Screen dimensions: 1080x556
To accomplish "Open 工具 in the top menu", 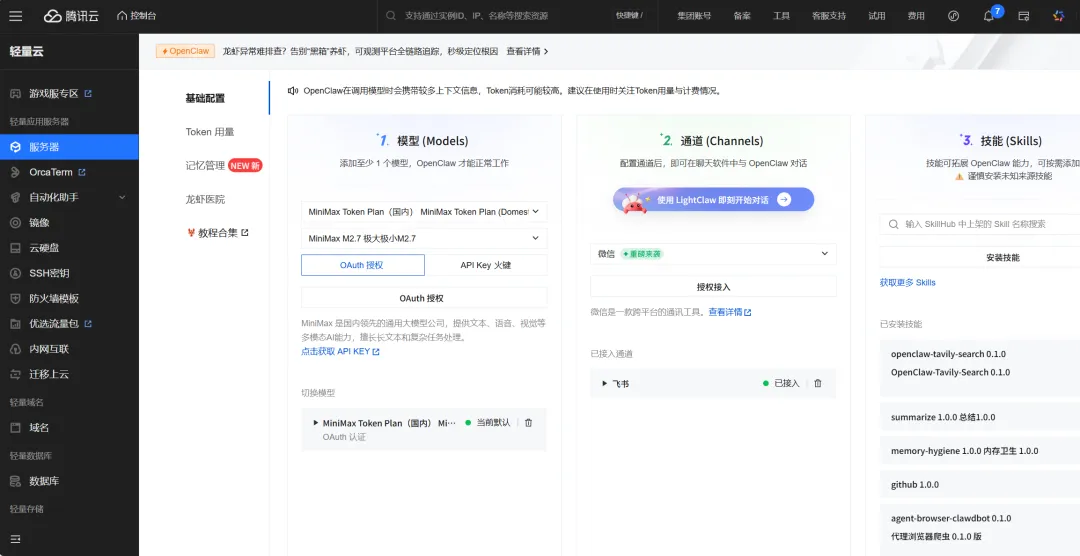I will [x=781, y=16].
